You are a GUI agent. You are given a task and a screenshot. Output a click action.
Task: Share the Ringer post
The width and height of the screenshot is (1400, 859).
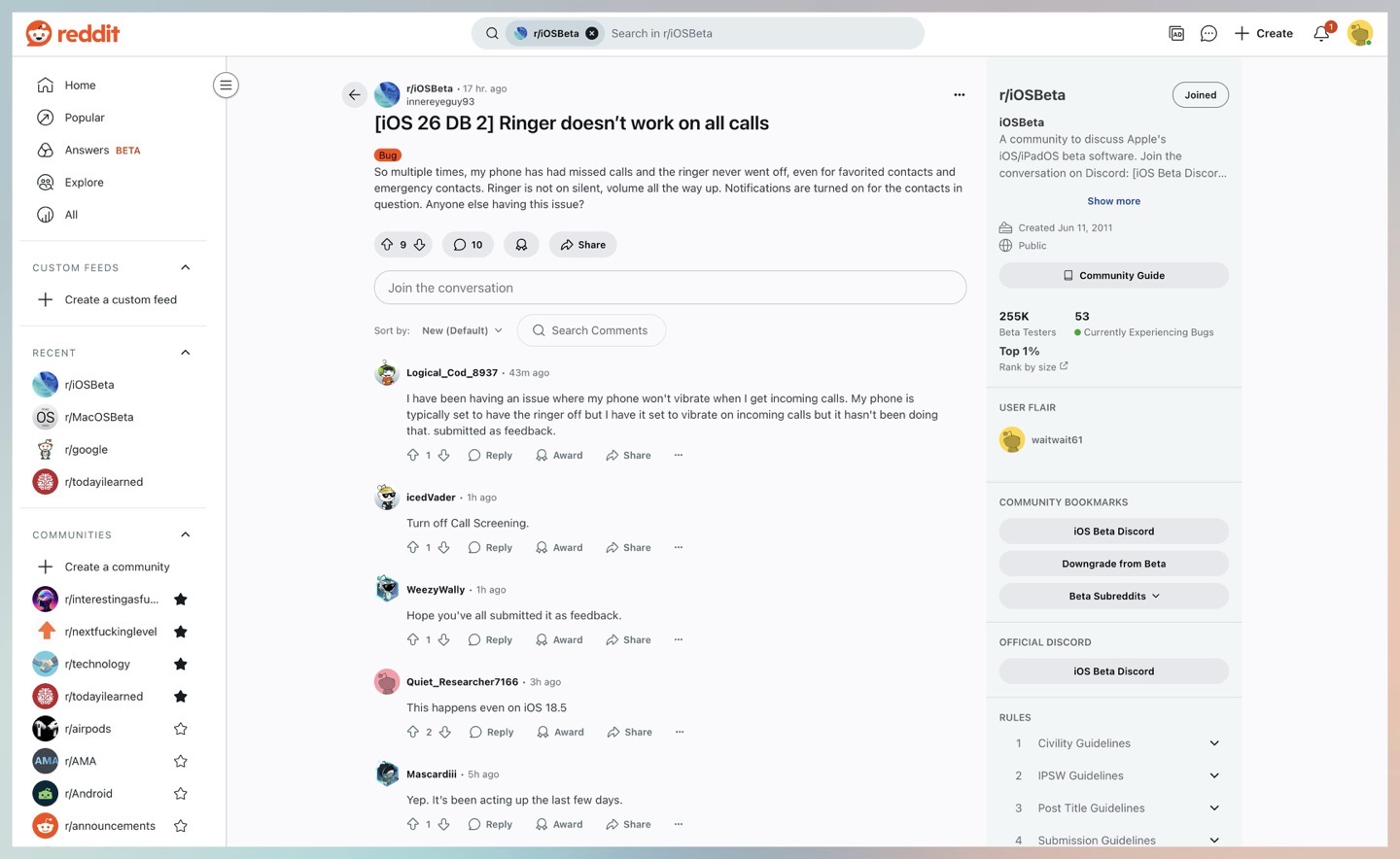click(x=582, y=245)
